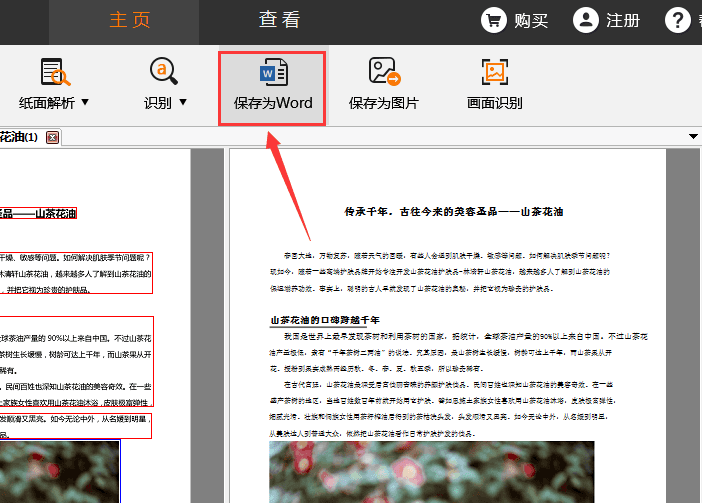
Task: Select the 花油(1) document tab
Action: (x=19, y=137)
